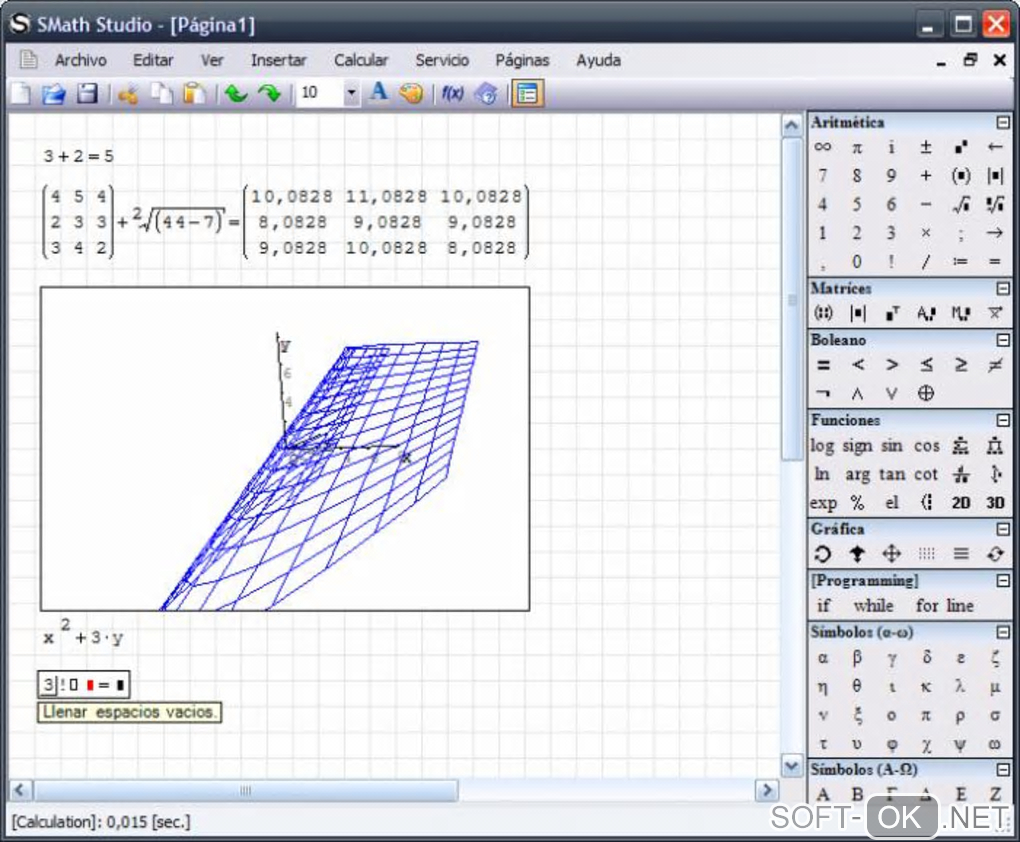Screen dimensions: 1020x842
Task: Insert the factorial symbol in Aritmética
Action: click(x=891, y=262)
